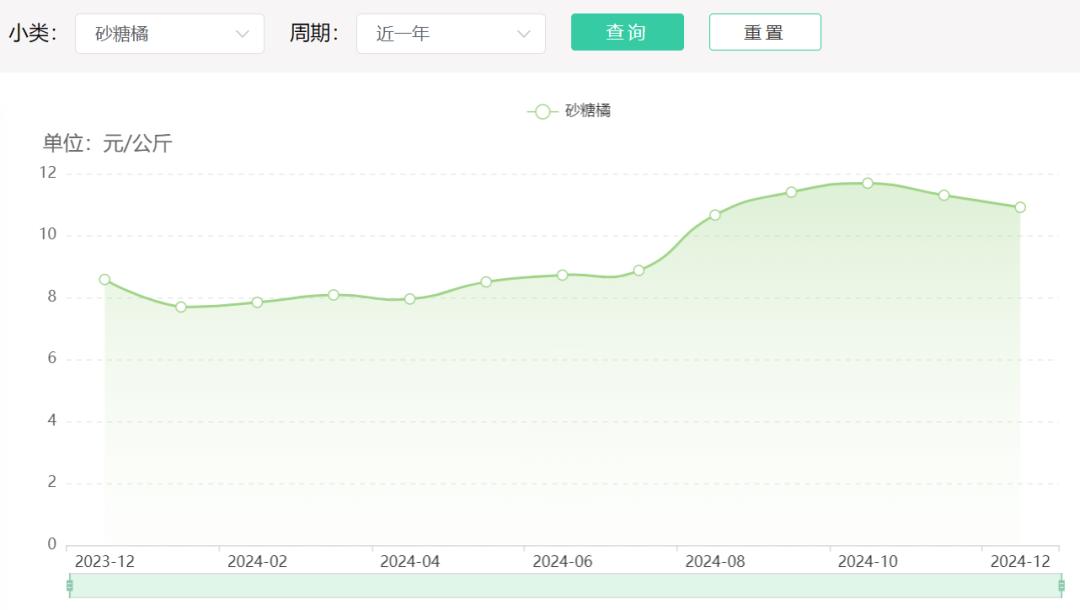Click the 小类 field label
This screenshot has width=1080, height=610.
pos(32,33)
